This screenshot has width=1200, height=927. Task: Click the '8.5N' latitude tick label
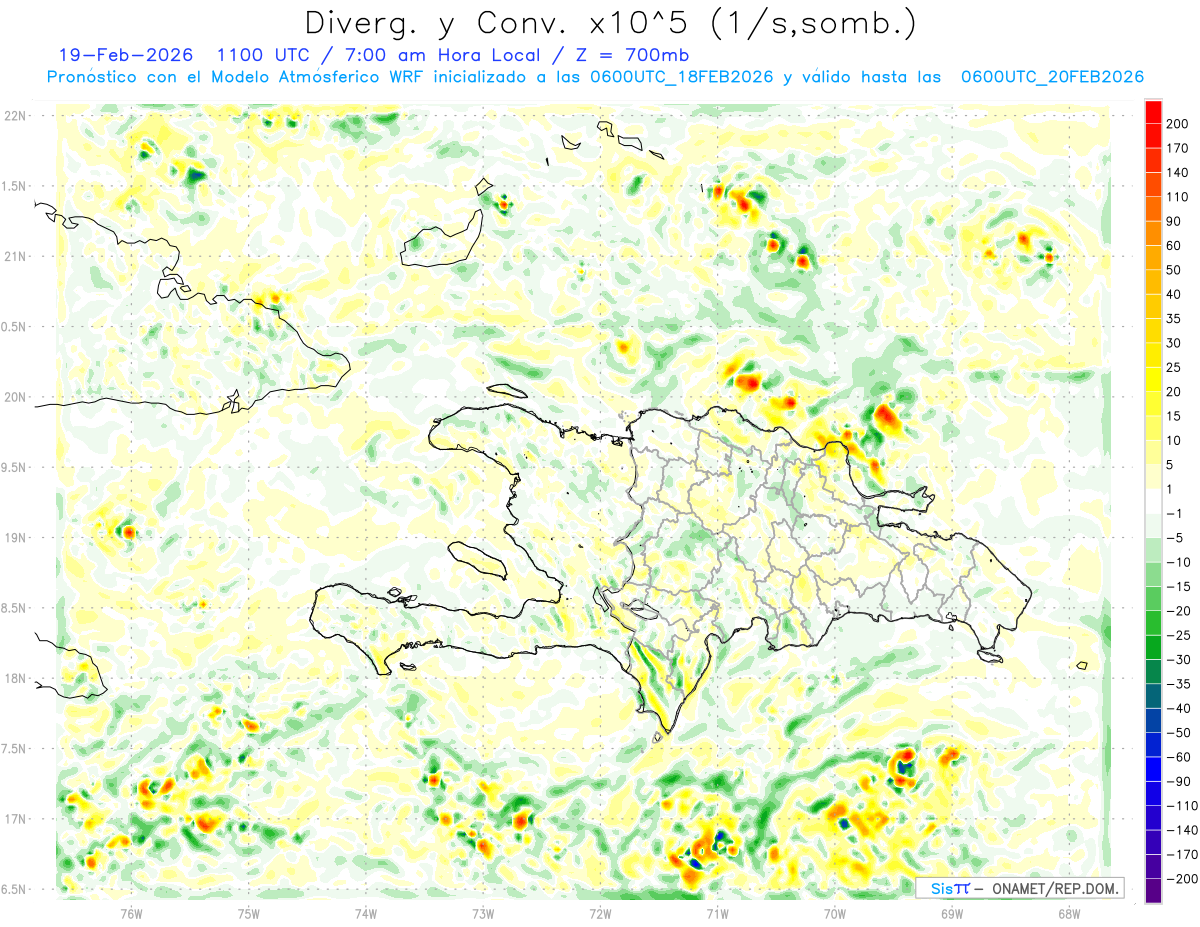[15, 608]
